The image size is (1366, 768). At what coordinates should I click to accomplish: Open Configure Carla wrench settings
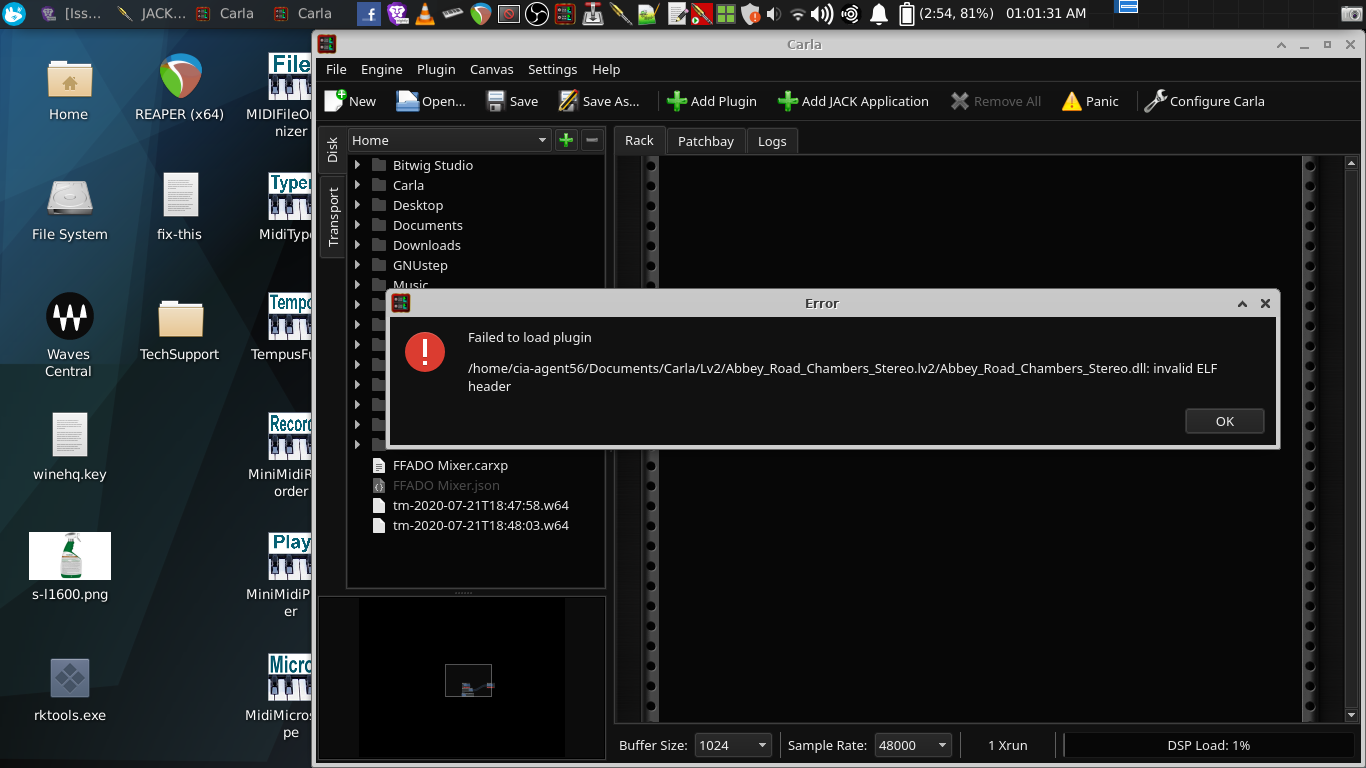[1204, 101]
